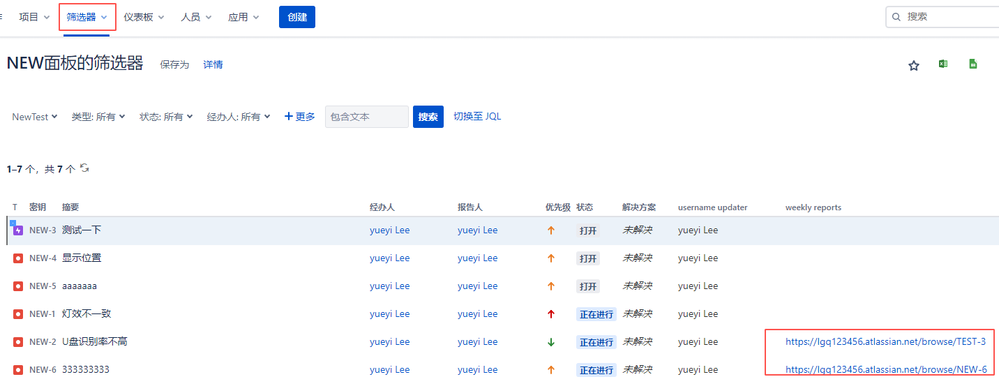Image resolution: width=999 pixels, height=380 pixels.
Task: Click issue summary aaaaaaa
Action: pos(79,286)
